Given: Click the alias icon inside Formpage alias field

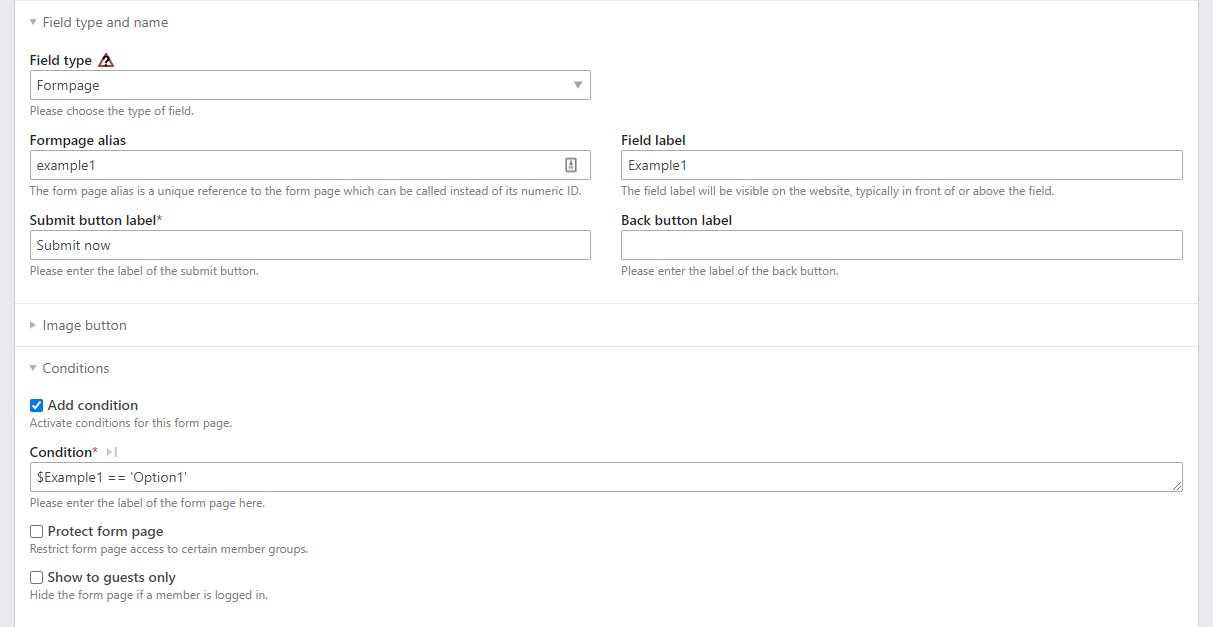Looking at the screenshot, I should [x=571, y=165].
